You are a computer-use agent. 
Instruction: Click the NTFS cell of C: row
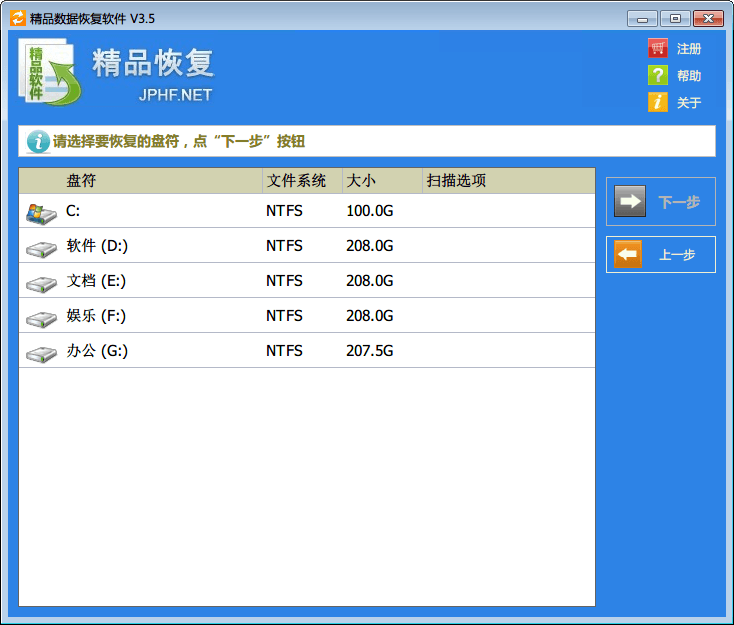pos(284,211)
